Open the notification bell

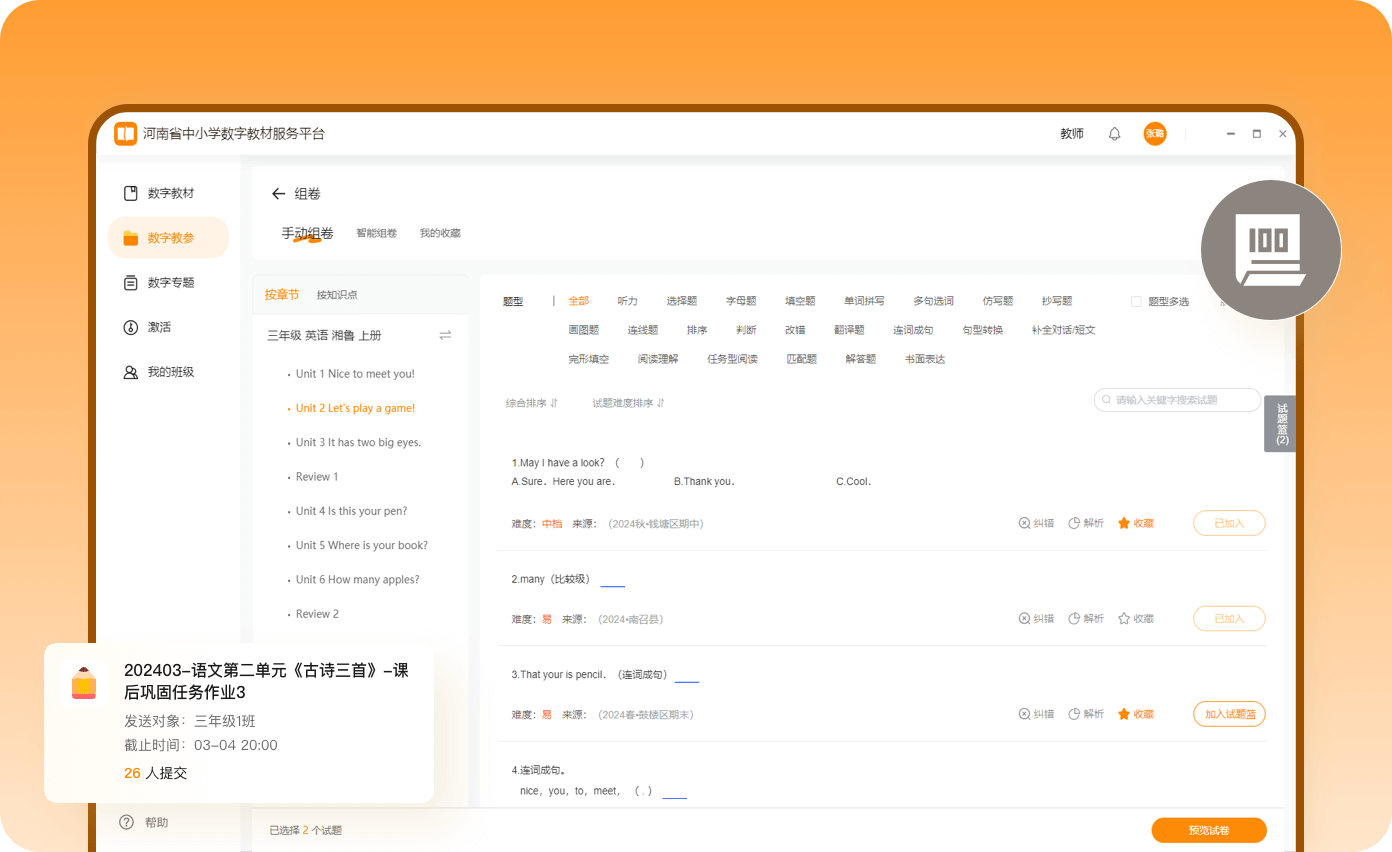[x=1115, y=134]
